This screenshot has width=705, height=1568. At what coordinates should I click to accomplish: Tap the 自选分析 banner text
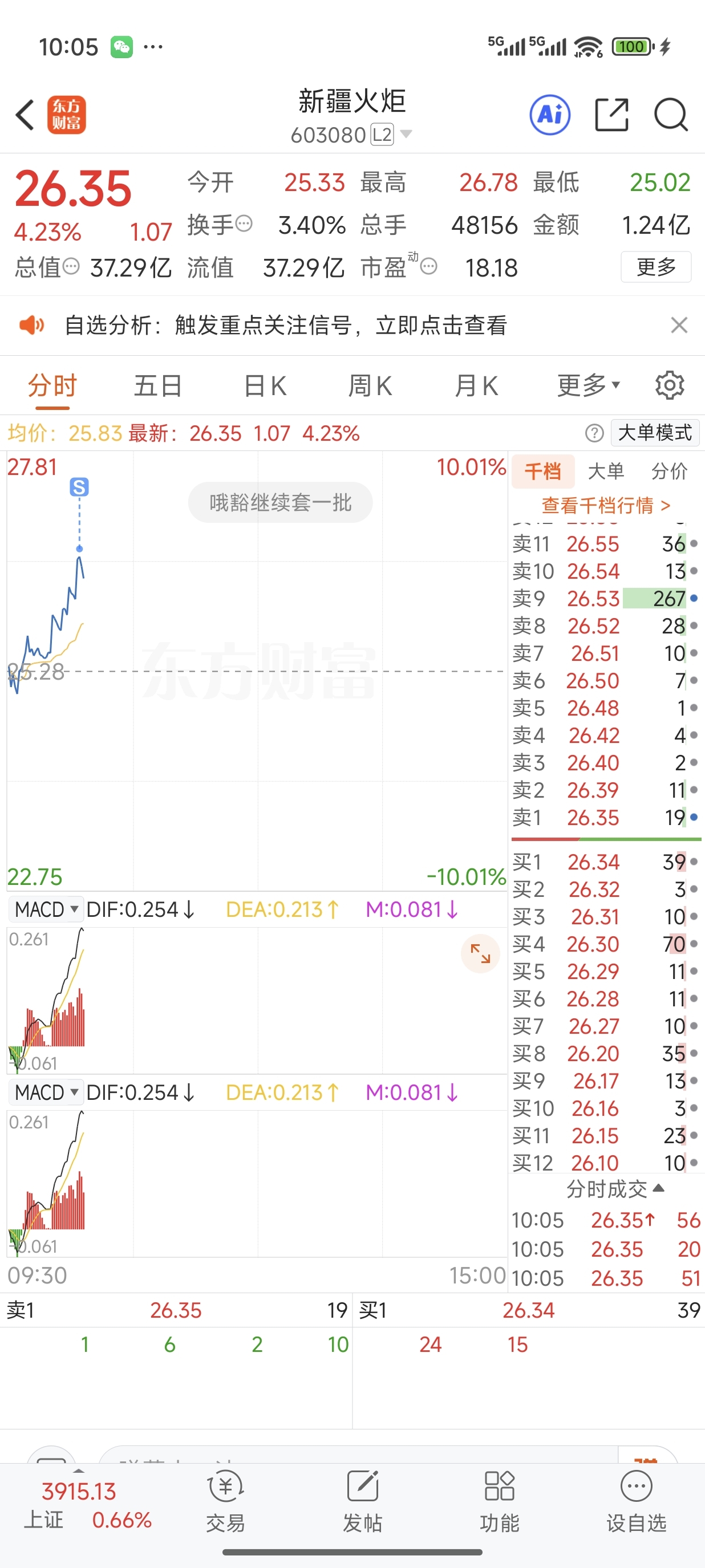click(286, 325)
